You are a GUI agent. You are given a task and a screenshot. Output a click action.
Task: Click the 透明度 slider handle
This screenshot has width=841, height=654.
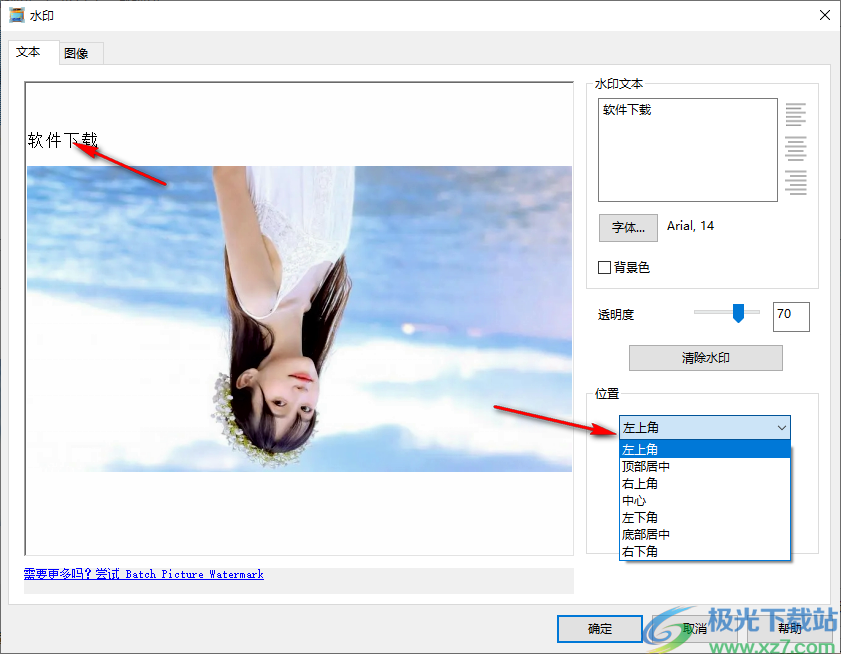[739, 313]
